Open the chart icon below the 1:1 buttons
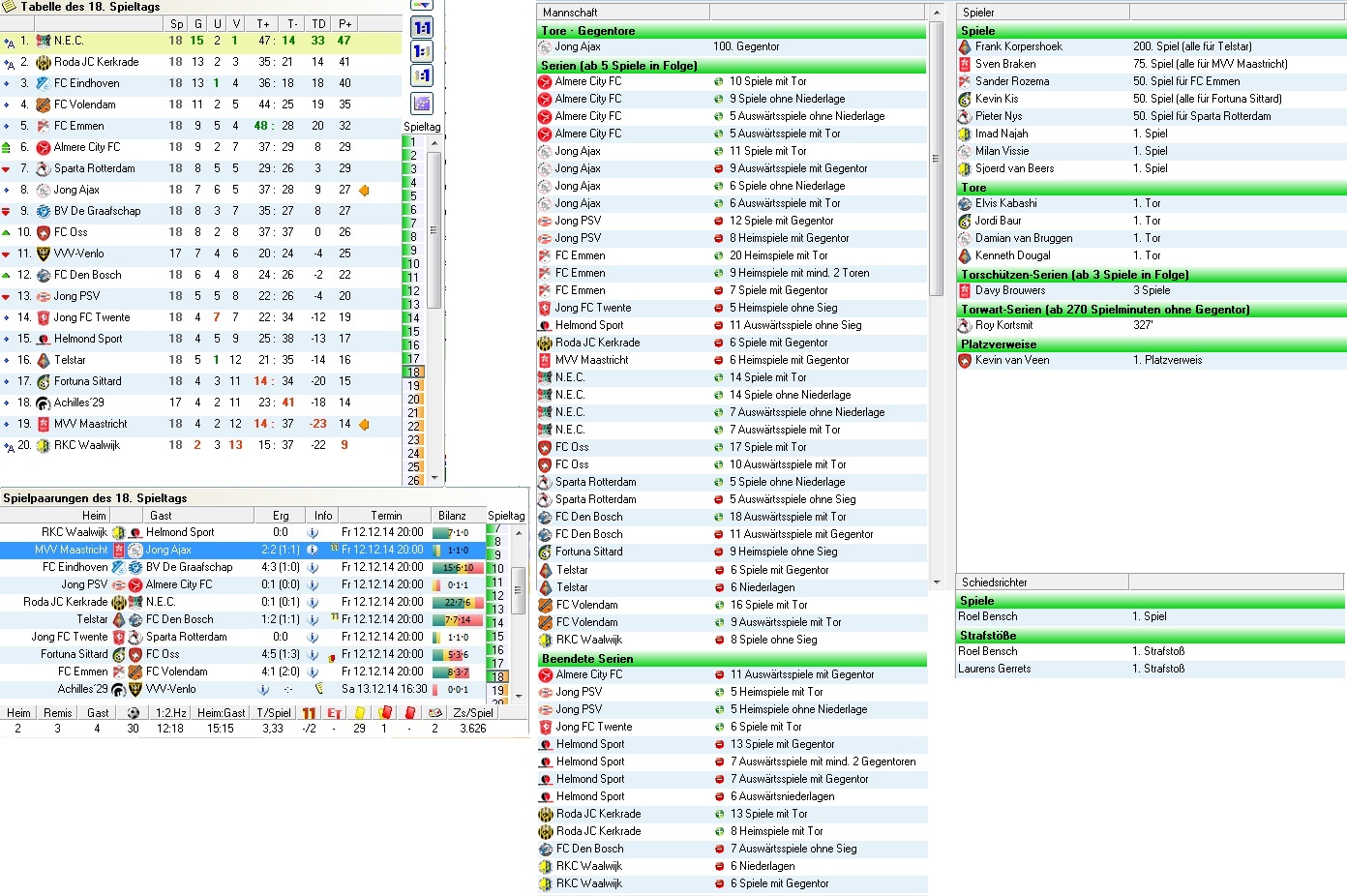This screenshot has width=1347, height=896. click(x=422, y=104)
